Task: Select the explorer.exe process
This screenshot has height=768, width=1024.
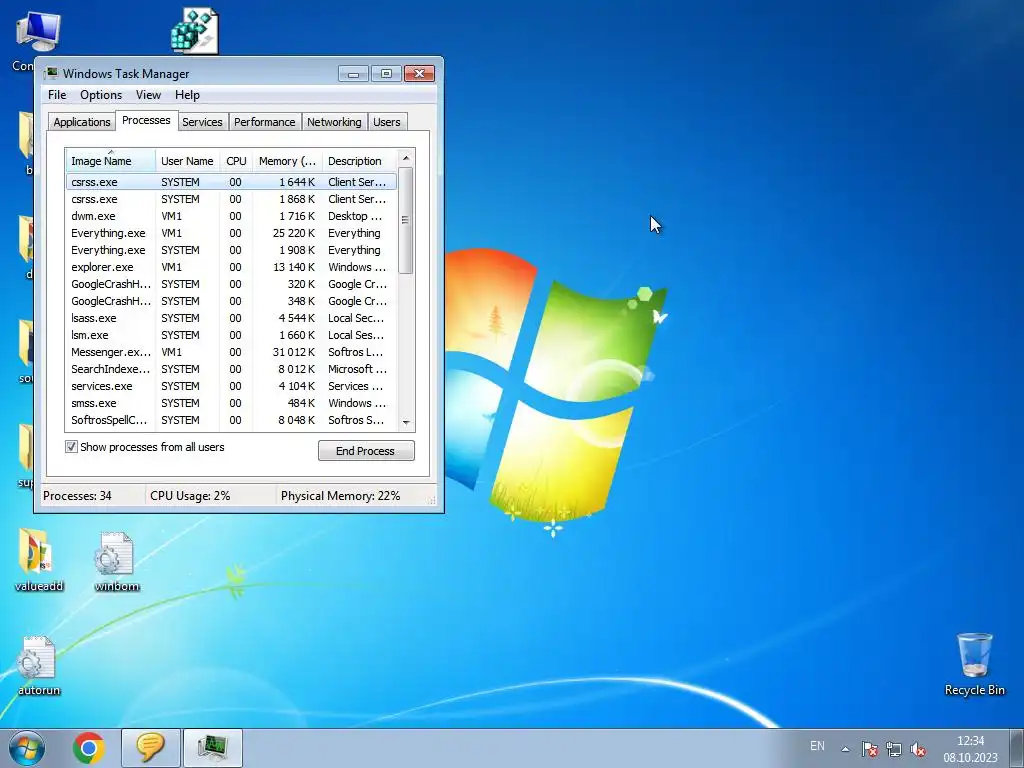Action: [x=231, y=267]
